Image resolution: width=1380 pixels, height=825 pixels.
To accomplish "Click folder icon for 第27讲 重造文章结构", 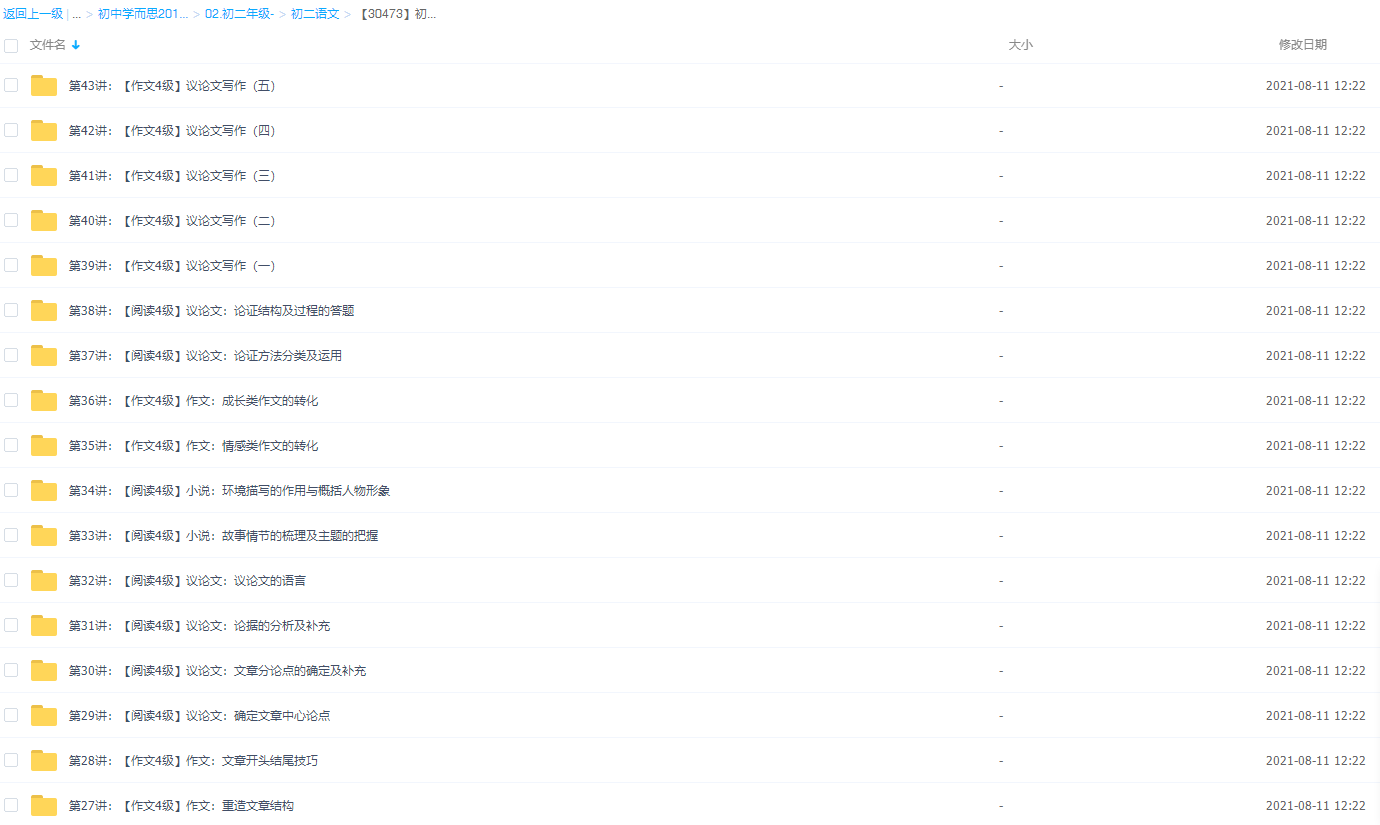I will [43, 805].
